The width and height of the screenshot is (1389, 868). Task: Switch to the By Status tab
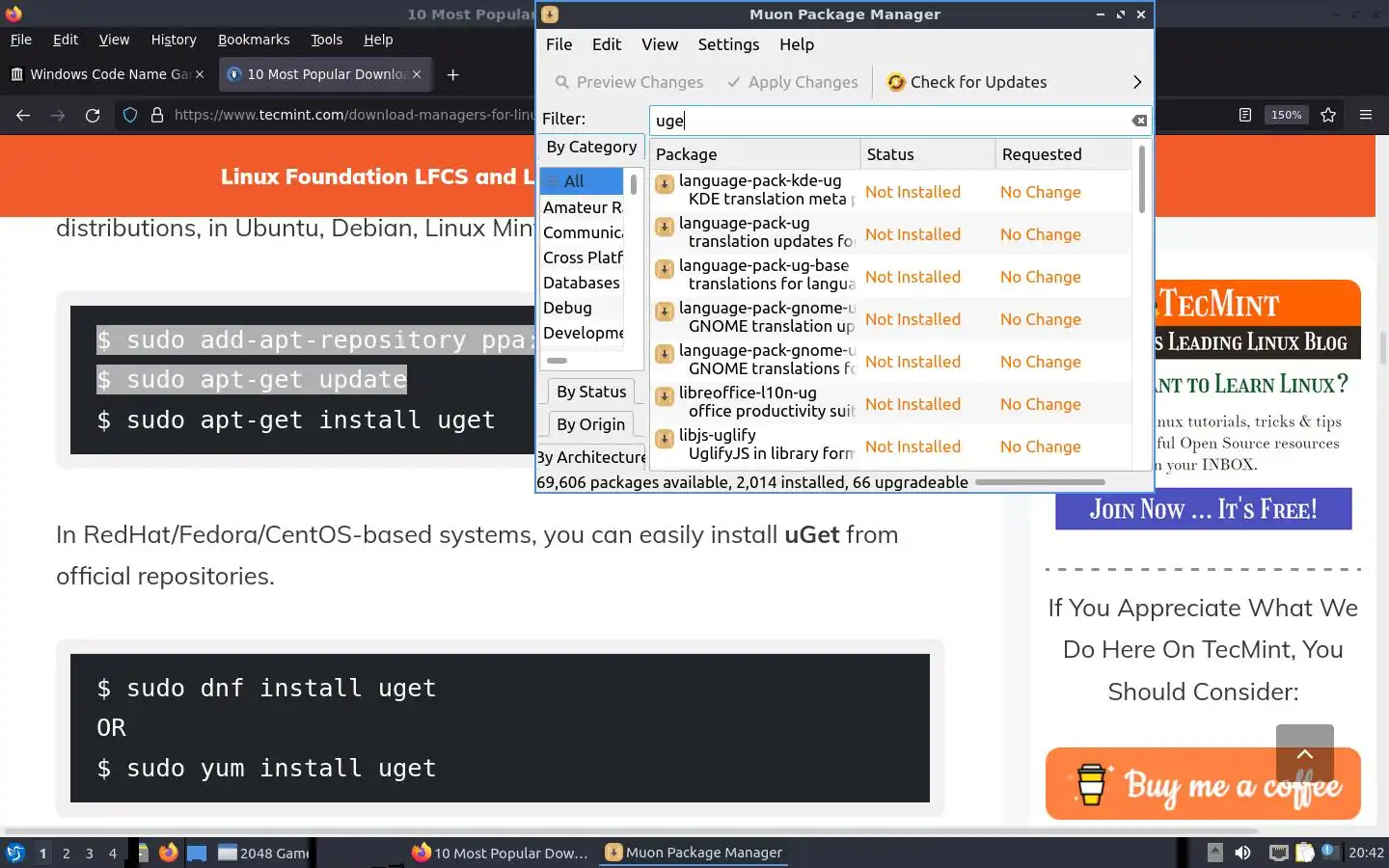pos(591,392)
